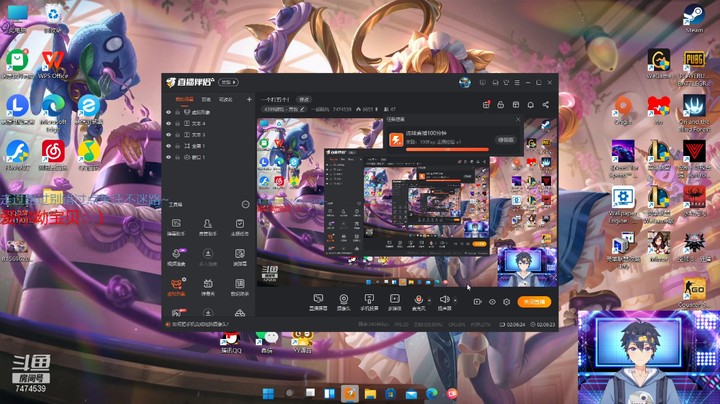
Task: Collapse the 工具箱 panel with minus button
Action: (246, 204)
